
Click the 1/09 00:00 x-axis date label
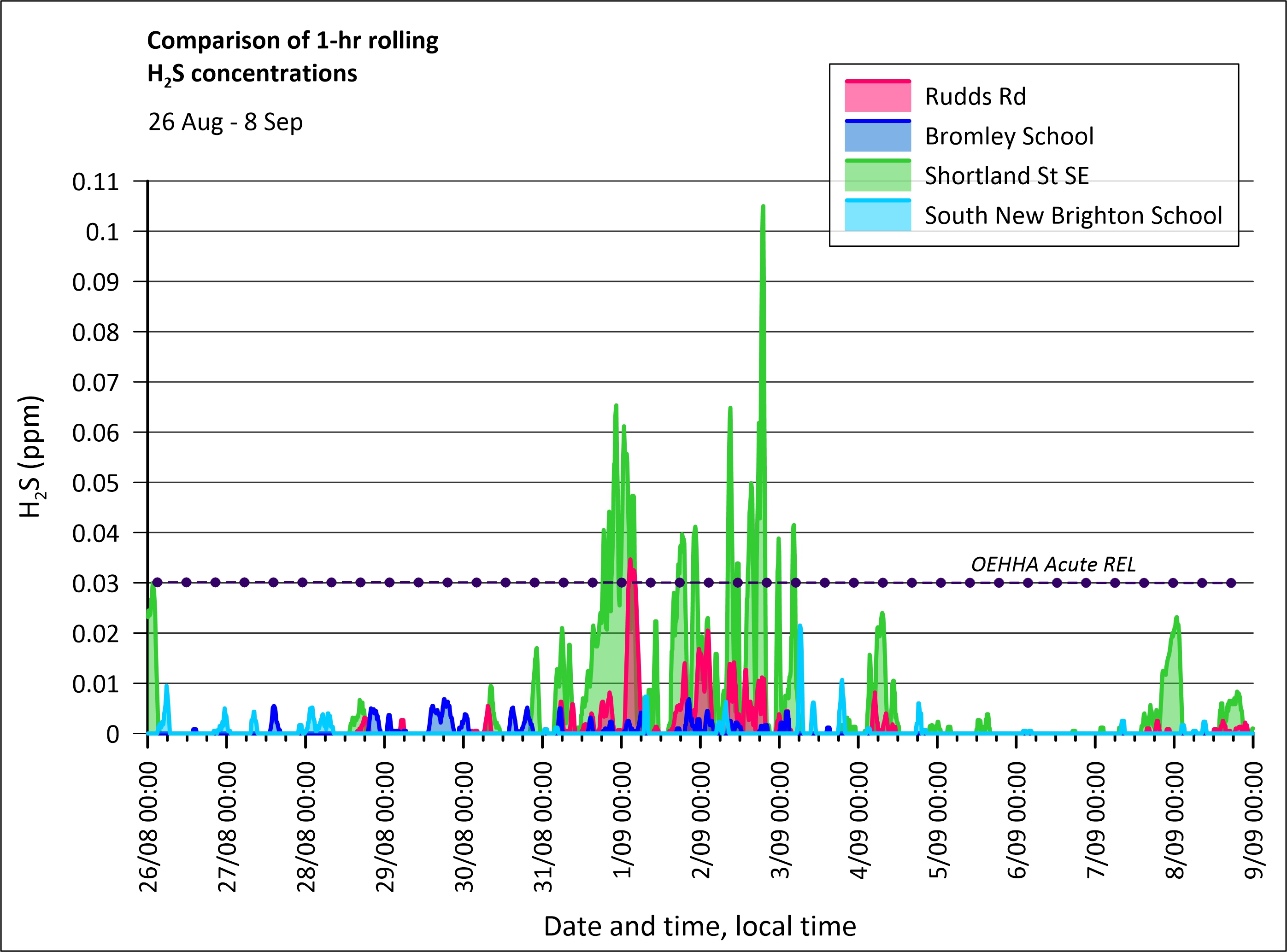tap(622, 819)
